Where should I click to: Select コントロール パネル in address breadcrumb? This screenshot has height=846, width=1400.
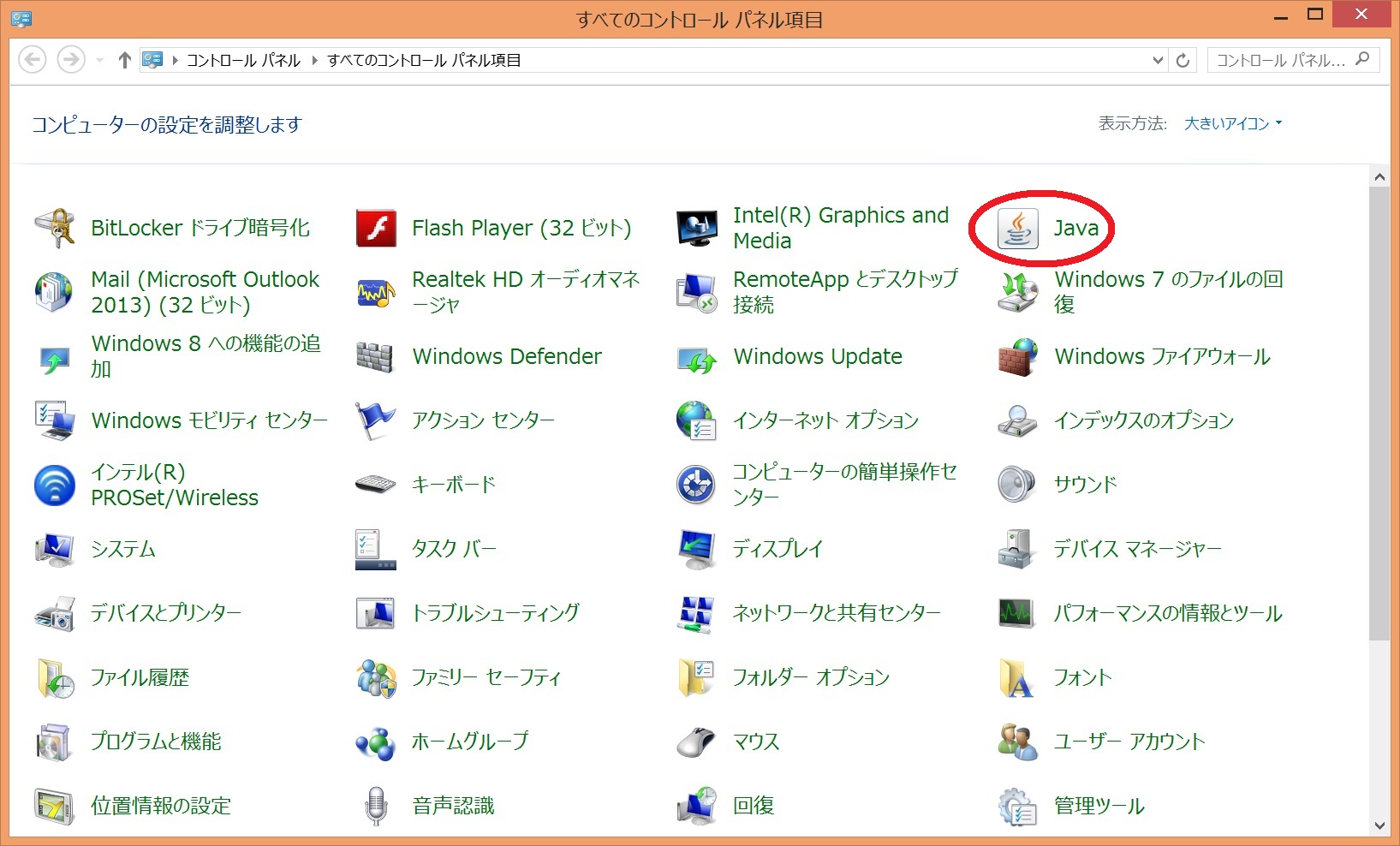243,60
